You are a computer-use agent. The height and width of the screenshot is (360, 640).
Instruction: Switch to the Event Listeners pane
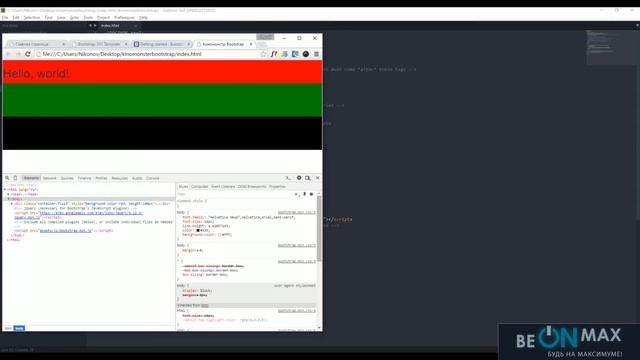click(x=223, y=187)
